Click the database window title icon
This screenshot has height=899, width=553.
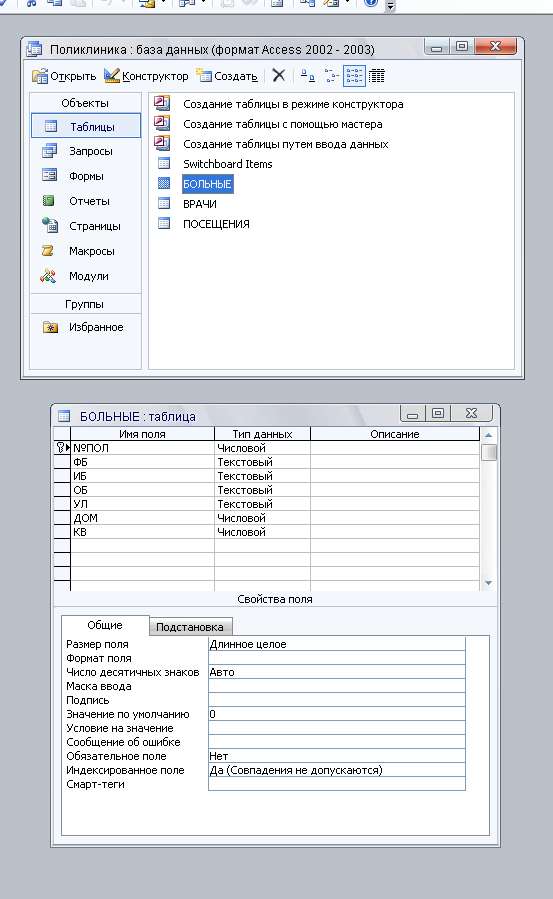(35, 49)
